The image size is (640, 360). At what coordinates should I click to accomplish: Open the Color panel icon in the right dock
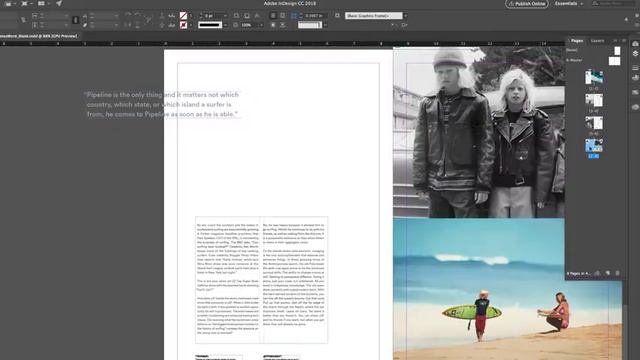(635, 78)
